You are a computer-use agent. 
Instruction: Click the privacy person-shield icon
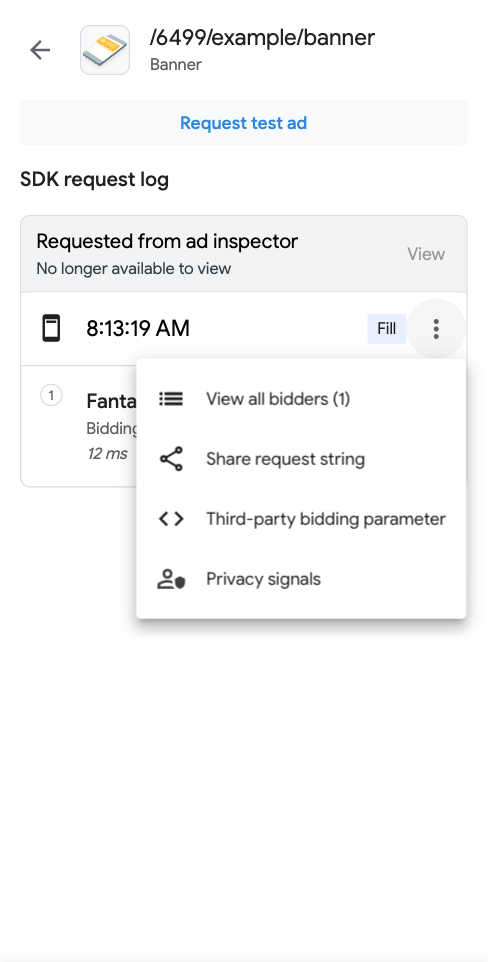pos(171,579)
